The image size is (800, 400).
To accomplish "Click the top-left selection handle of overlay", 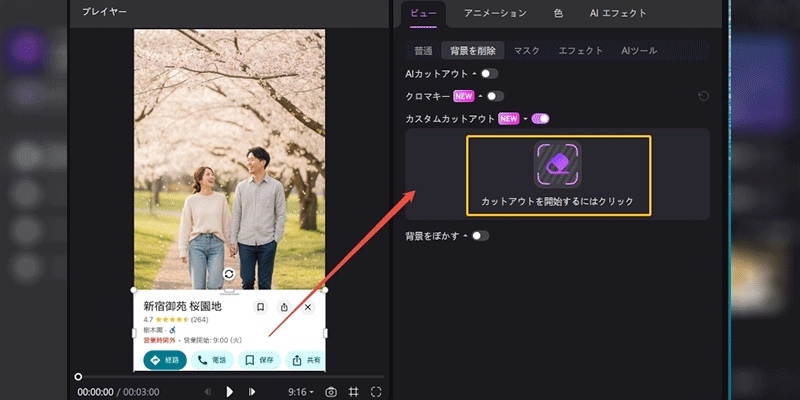I will pyautogui.click(x=134, y=290).
